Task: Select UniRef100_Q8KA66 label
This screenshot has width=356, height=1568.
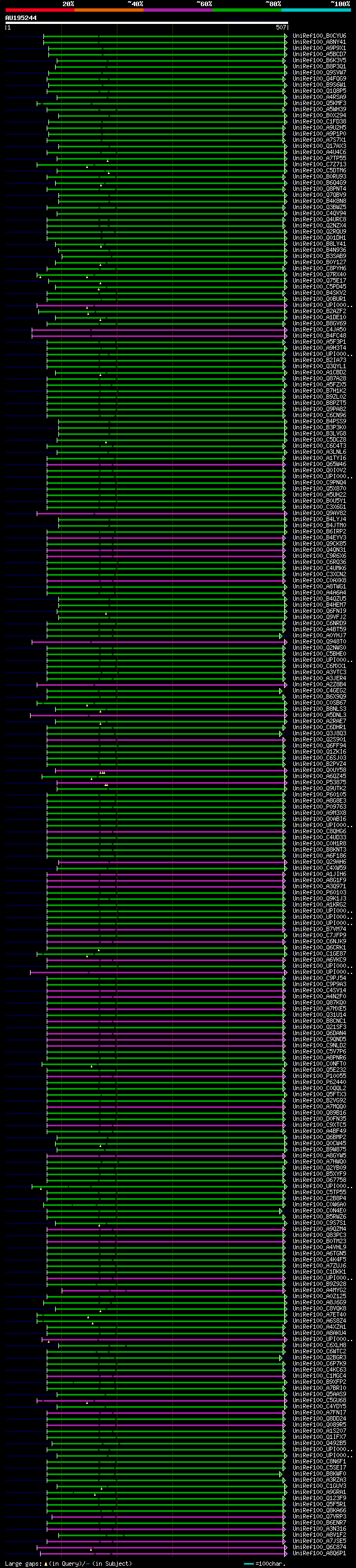Action: tap(319, 1510)
